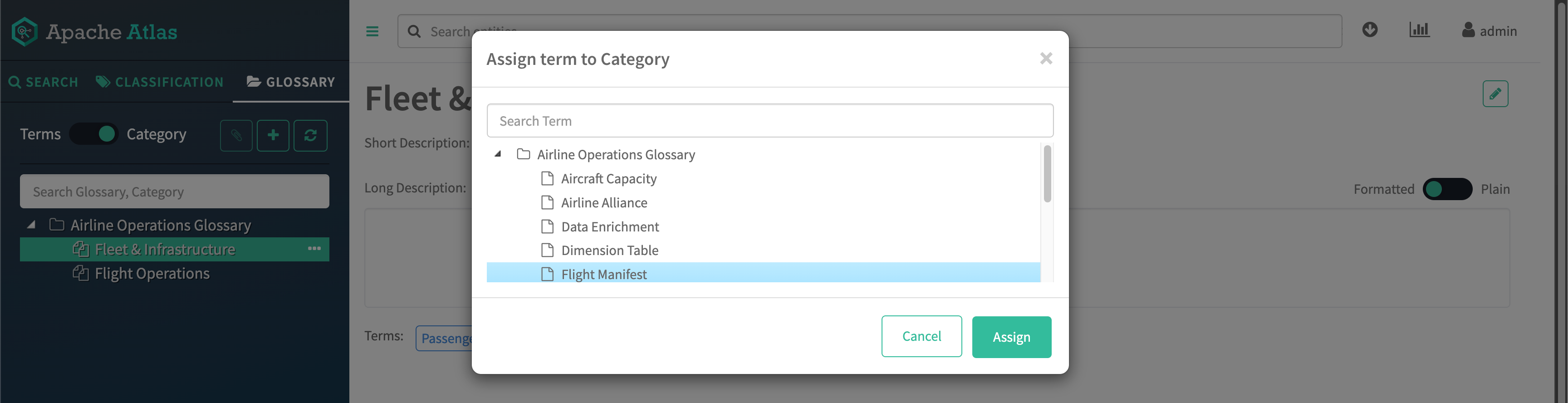
Task: Collapse Airline Operations Glossary in dialog tree
Action: (x=498, y=154)
